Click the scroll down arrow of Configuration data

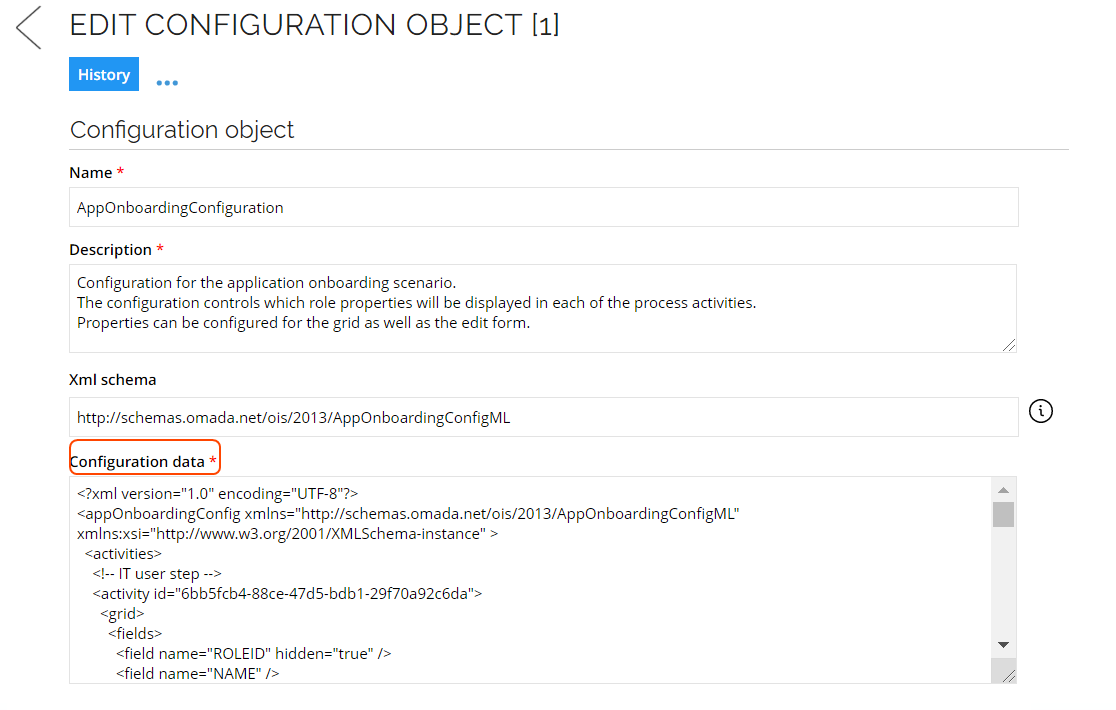tap(1004, 645)
